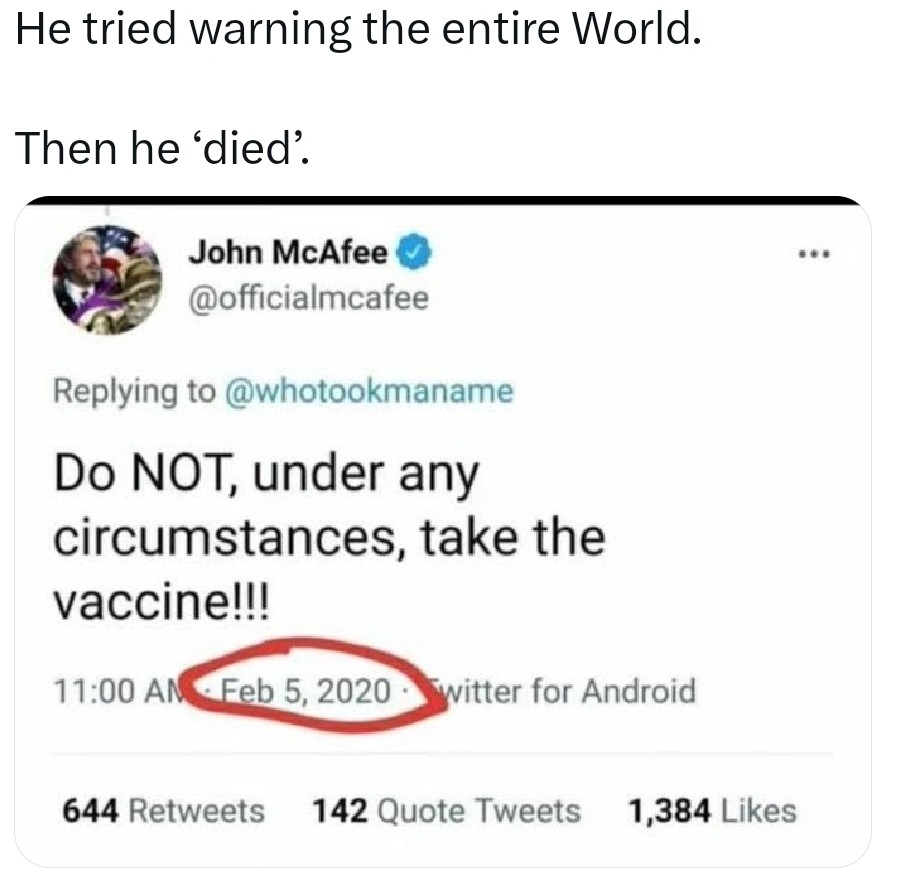Open the @officialmcafee handle

click(x=309, y=297)
